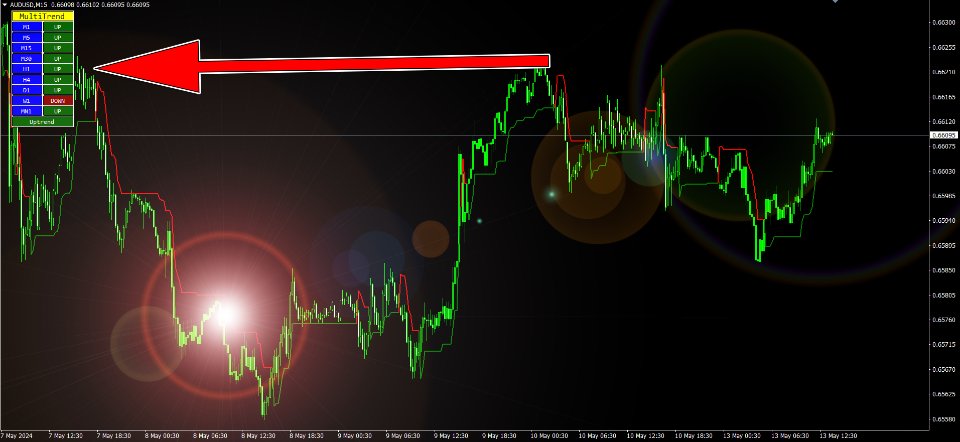This screenshot has width=960, height=442.
Task: Click the yellow MultiTrend panel header
Action: pos(43,16)
